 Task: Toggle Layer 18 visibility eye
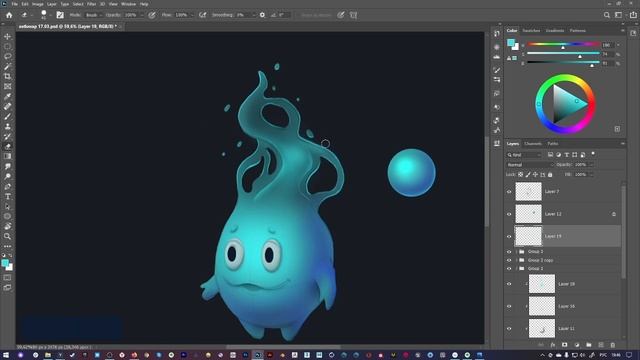[509, 284]
